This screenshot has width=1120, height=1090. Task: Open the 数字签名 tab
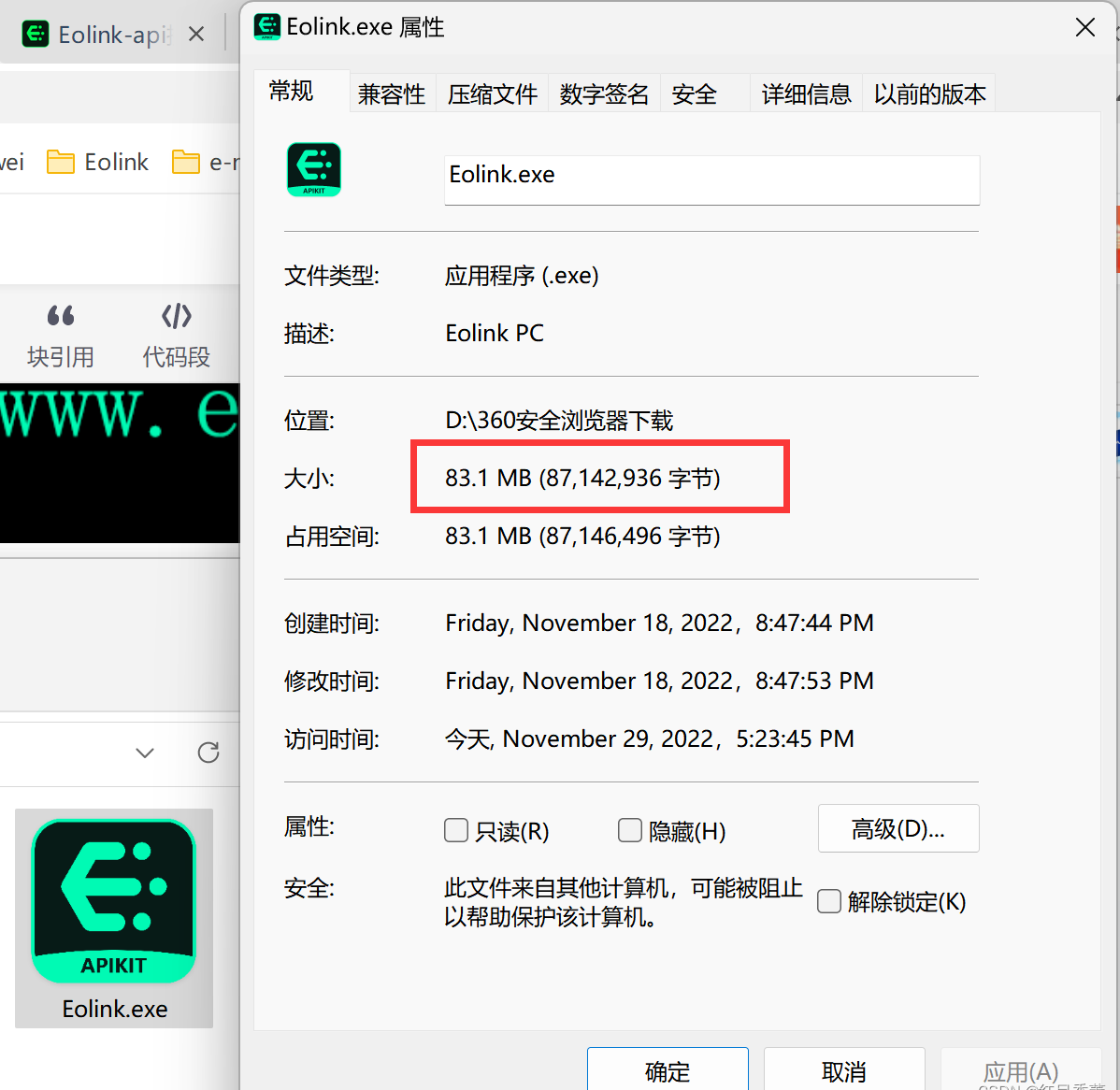point(604,93)
